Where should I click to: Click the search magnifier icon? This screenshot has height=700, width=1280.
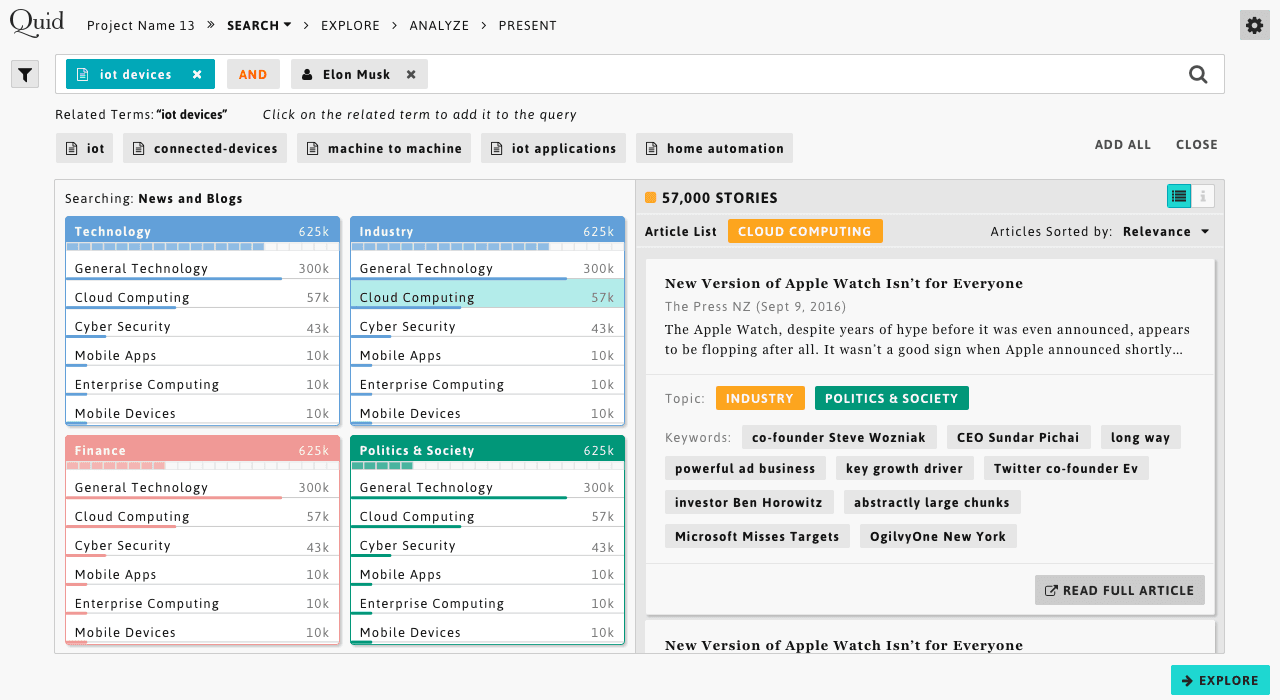[x=1198, y=74]
